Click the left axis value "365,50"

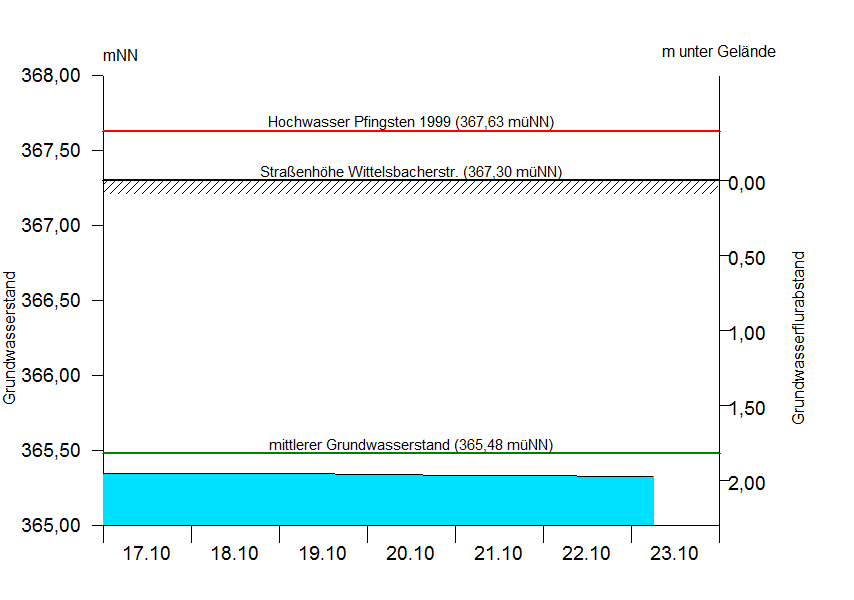(51, 450)
